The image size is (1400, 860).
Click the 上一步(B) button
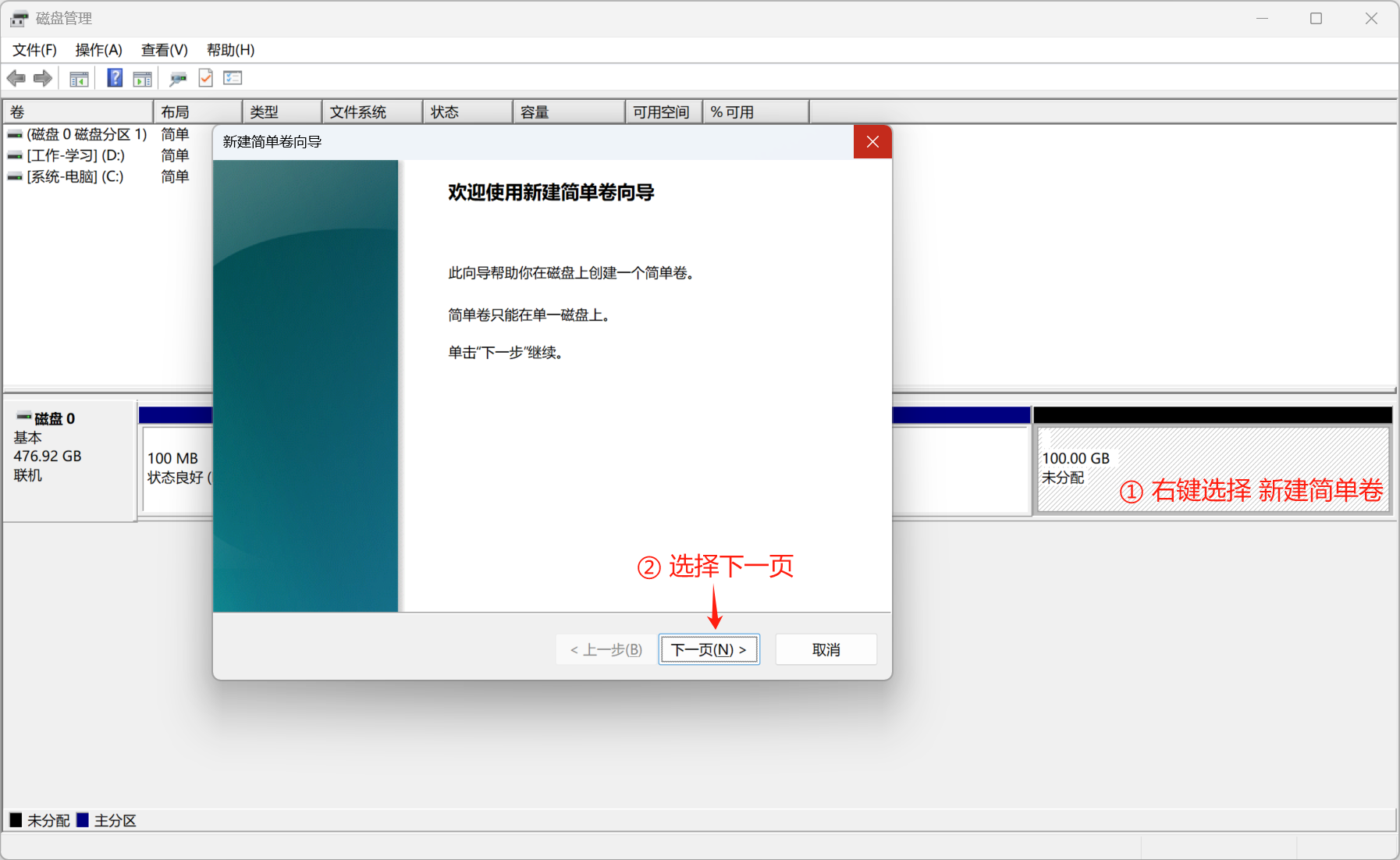point(606,649)
